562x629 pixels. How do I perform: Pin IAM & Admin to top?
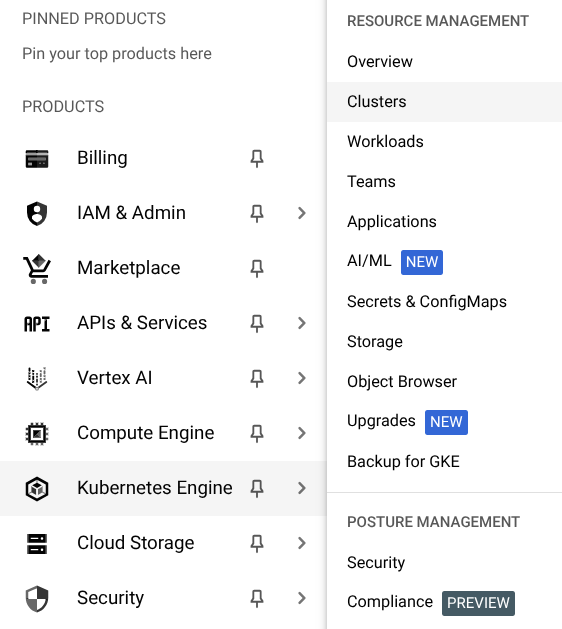pyautogui.click(x=257, y=213)
